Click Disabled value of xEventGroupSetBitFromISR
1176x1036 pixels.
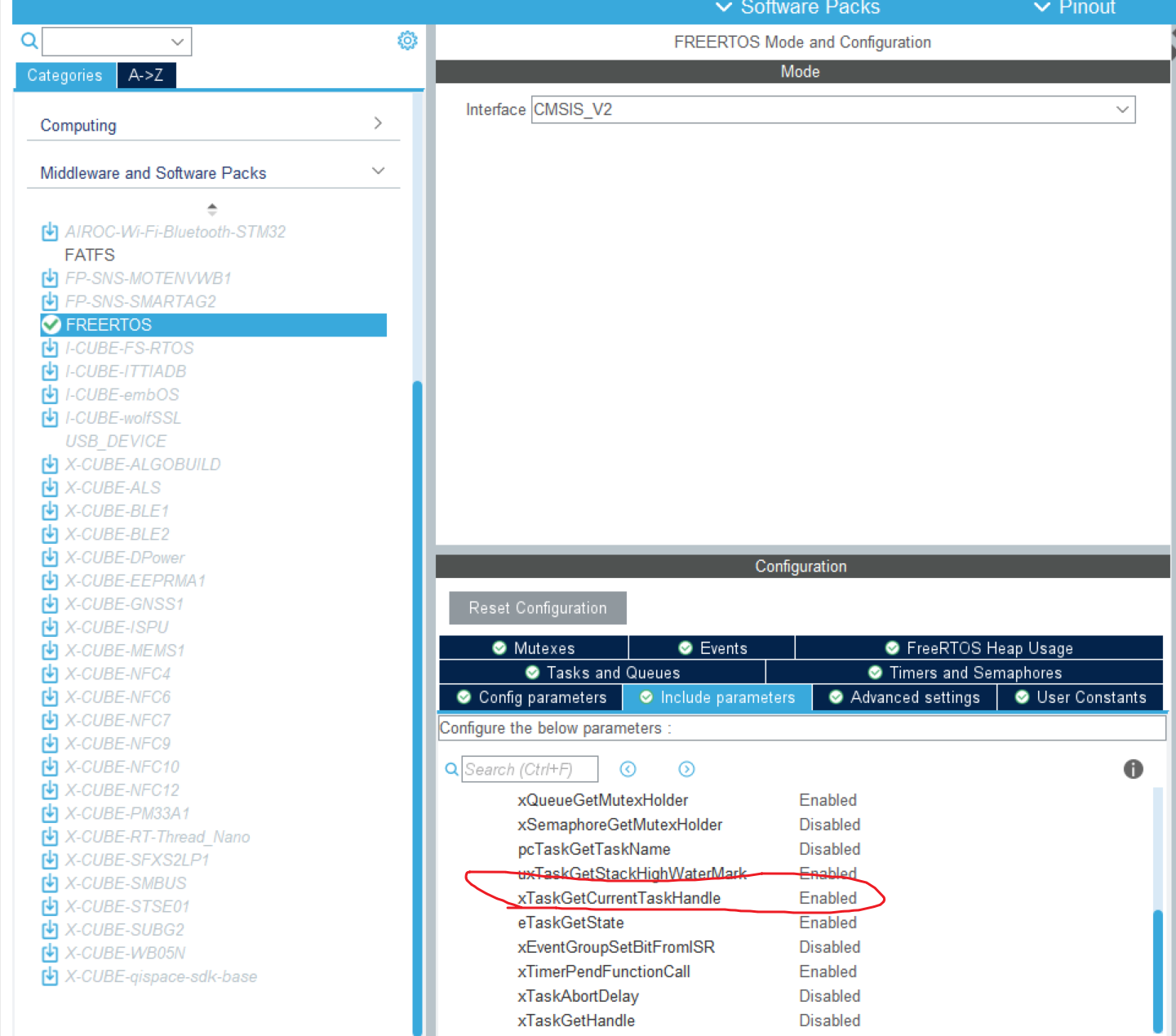click(x=829, y=947)
